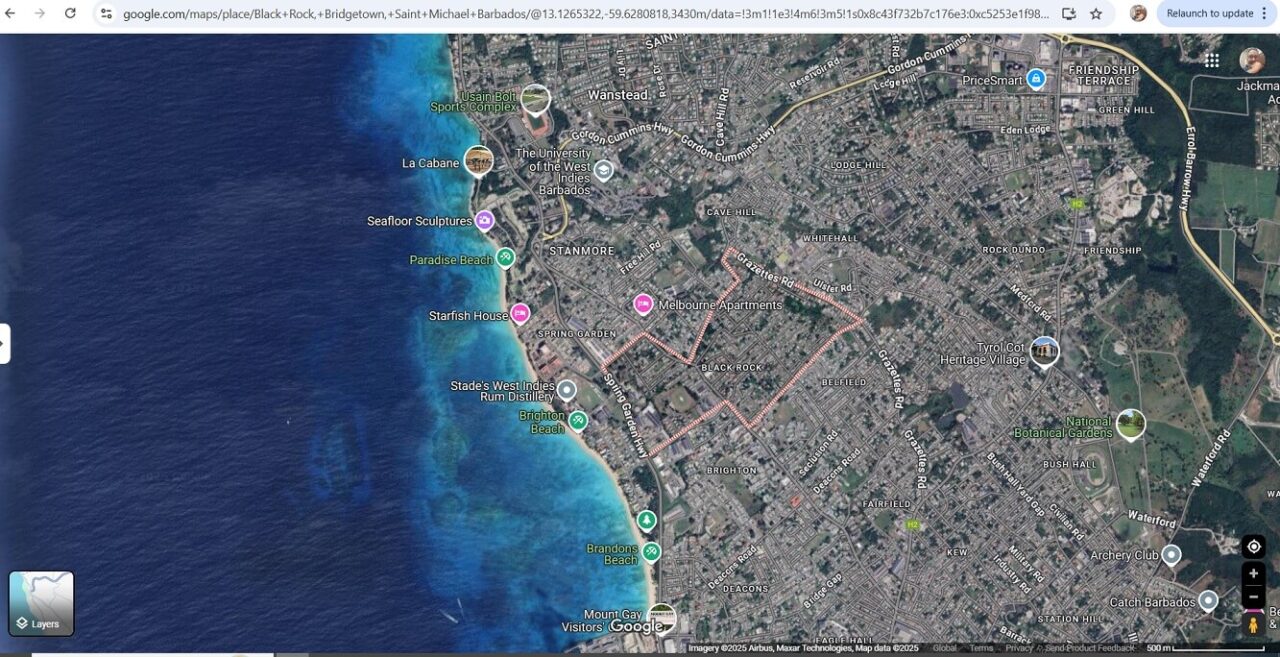The height and width of the screenshot is (657, 1280).
Task: Open the Google apps launcher grid
Action: (x=1212, y=60)
